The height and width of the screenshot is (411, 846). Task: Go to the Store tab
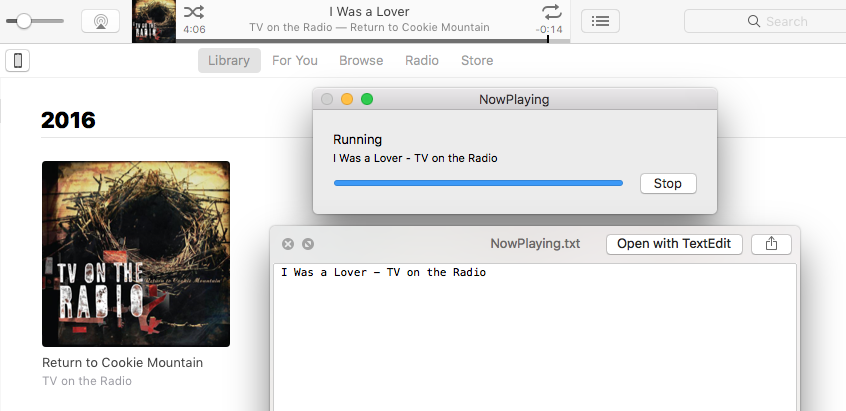(477, 60)
